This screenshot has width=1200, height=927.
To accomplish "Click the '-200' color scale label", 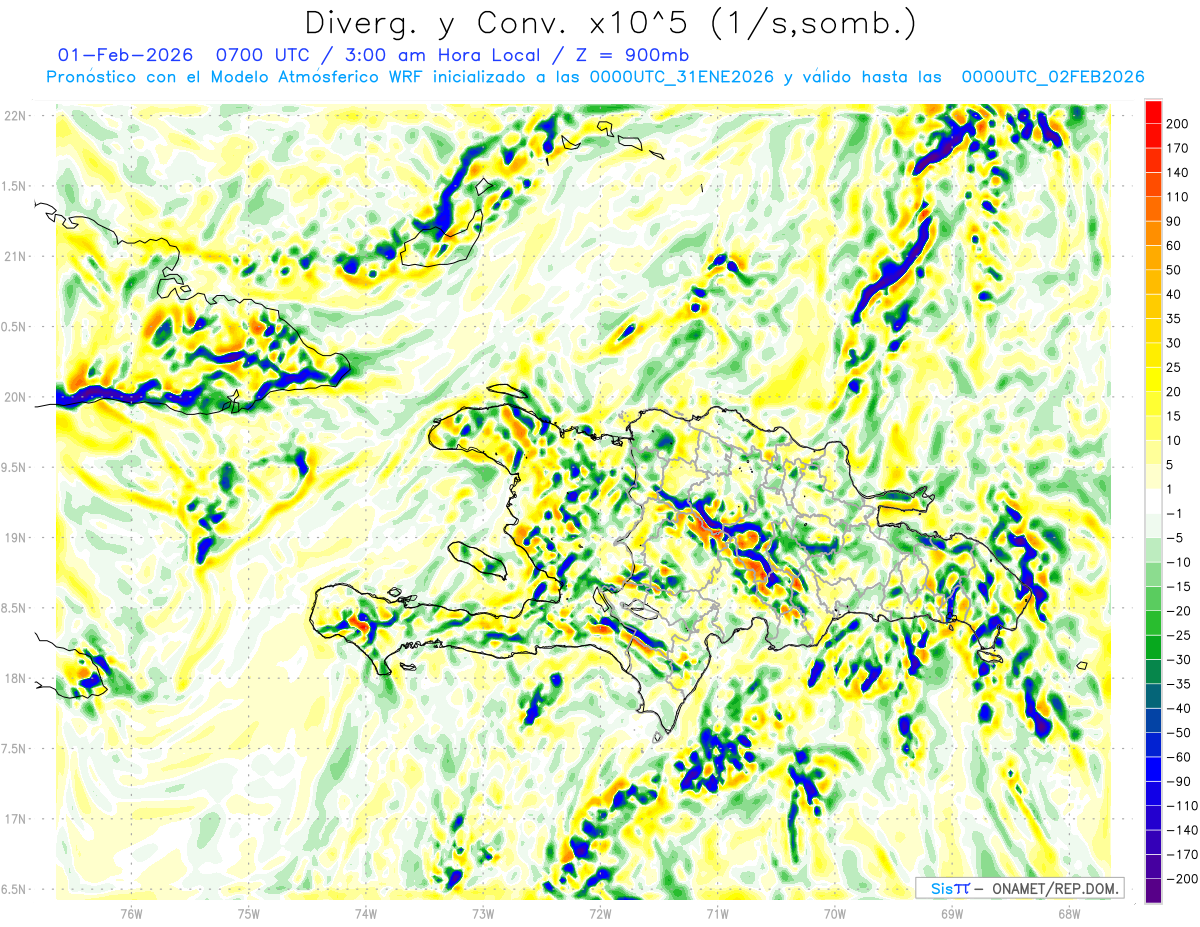I will click(x=1182, y=880).
